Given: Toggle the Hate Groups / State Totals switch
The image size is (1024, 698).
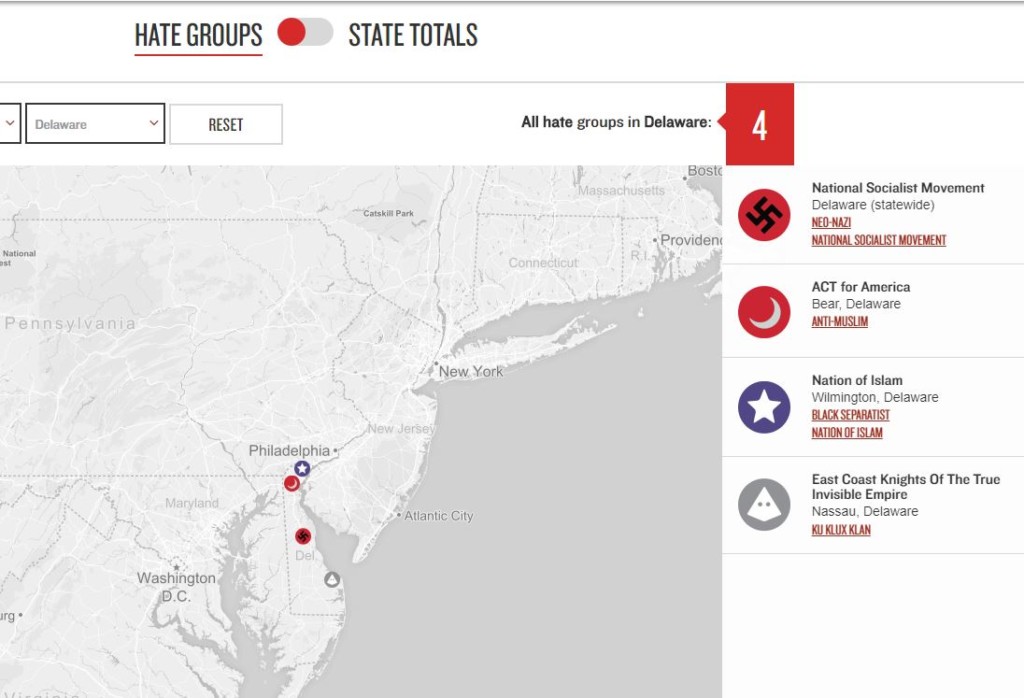Looking at the screenshot, I should click(x=305, y=33).
